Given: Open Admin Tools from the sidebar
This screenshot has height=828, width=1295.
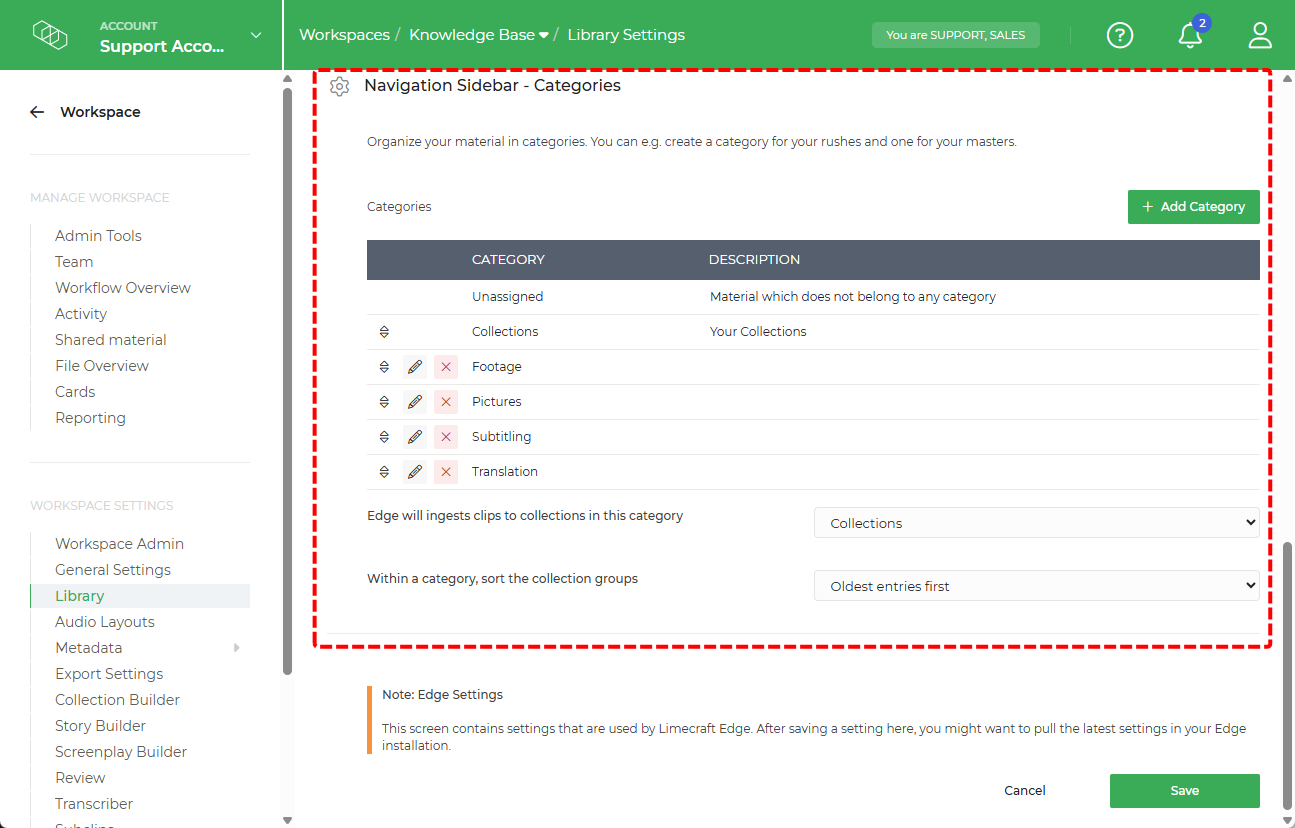Looking at the screenshot, I should [x=98, y=235].
